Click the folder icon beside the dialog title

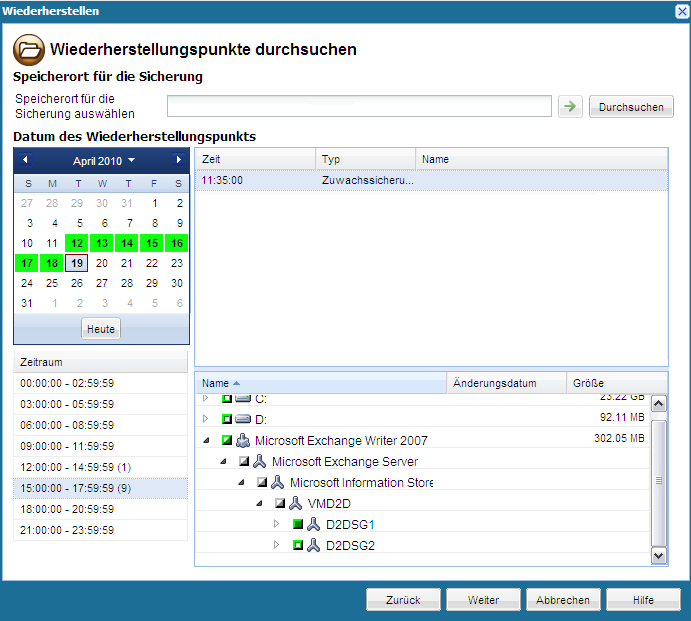click(29, 49)
